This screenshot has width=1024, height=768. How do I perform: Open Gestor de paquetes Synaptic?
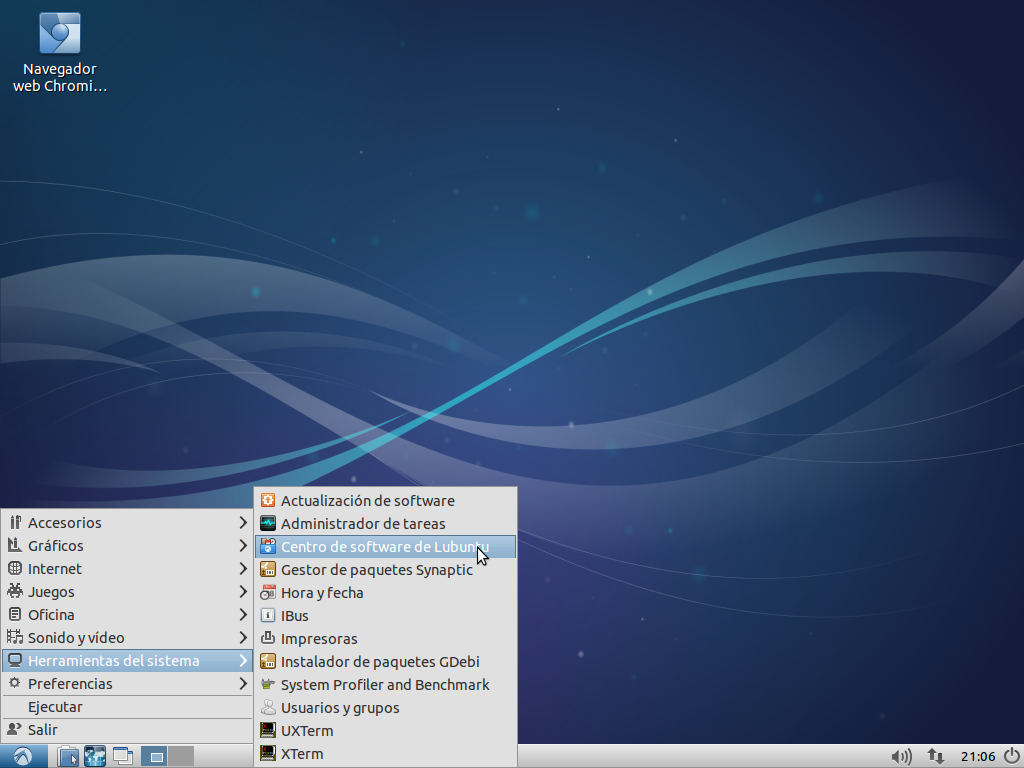[376, 570]
